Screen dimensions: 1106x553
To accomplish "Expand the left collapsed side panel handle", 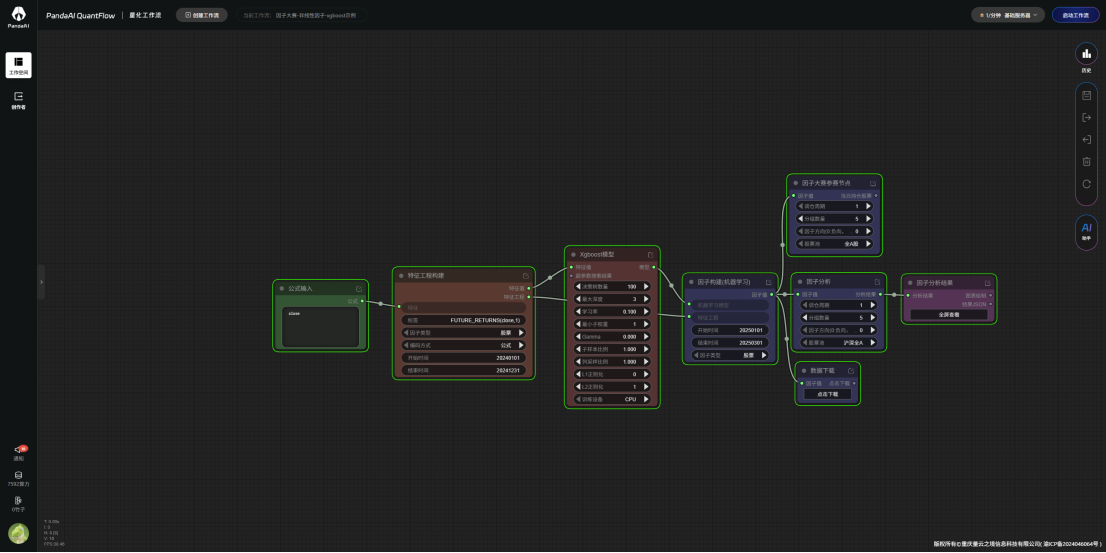I will [41, 281].
